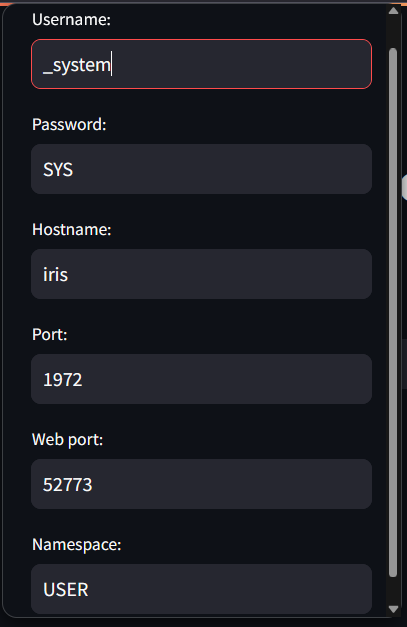Click the "Port:" label text

50,335
